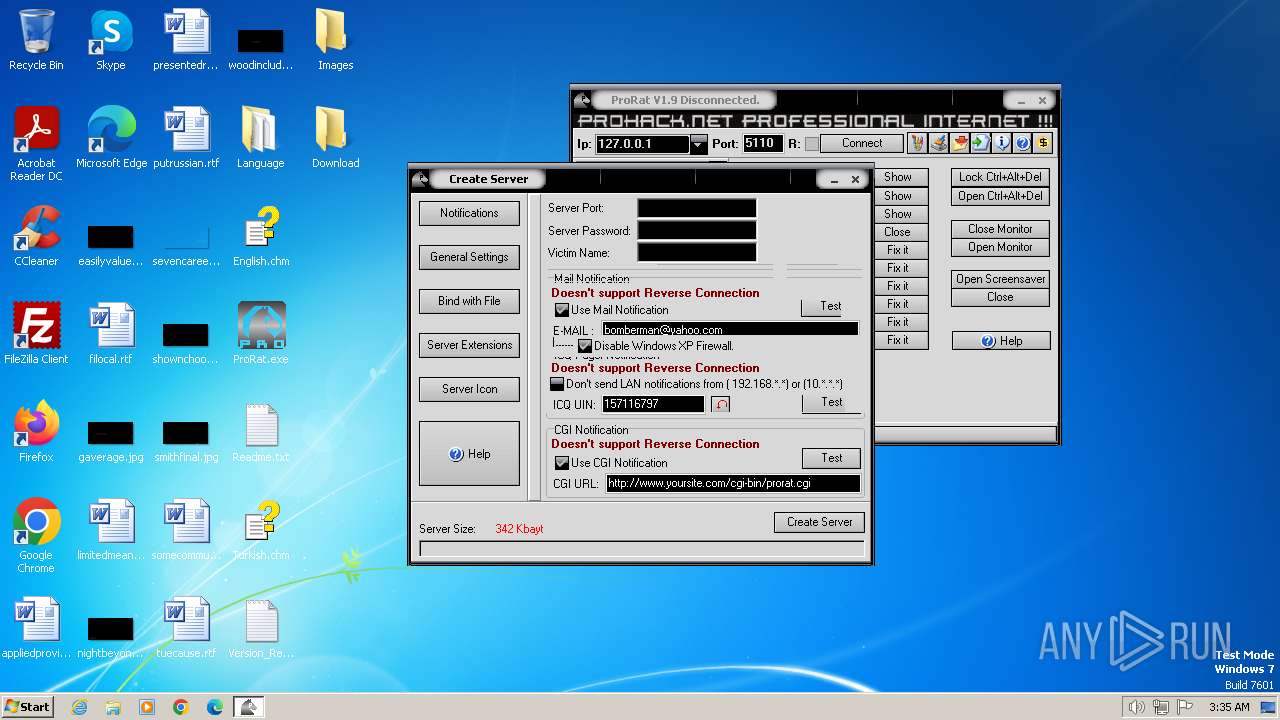Click the Create Server button
1280x720 pixels.
819,522
